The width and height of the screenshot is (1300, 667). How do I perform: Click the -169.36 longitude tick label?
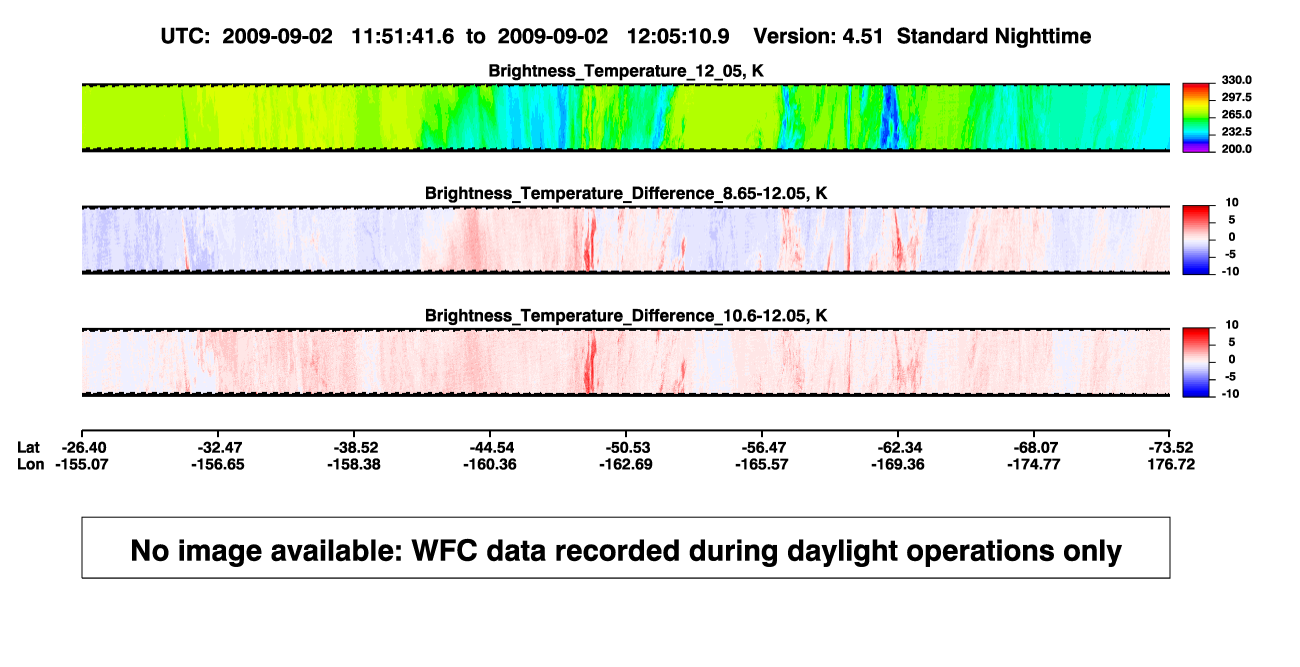point(900,464)
